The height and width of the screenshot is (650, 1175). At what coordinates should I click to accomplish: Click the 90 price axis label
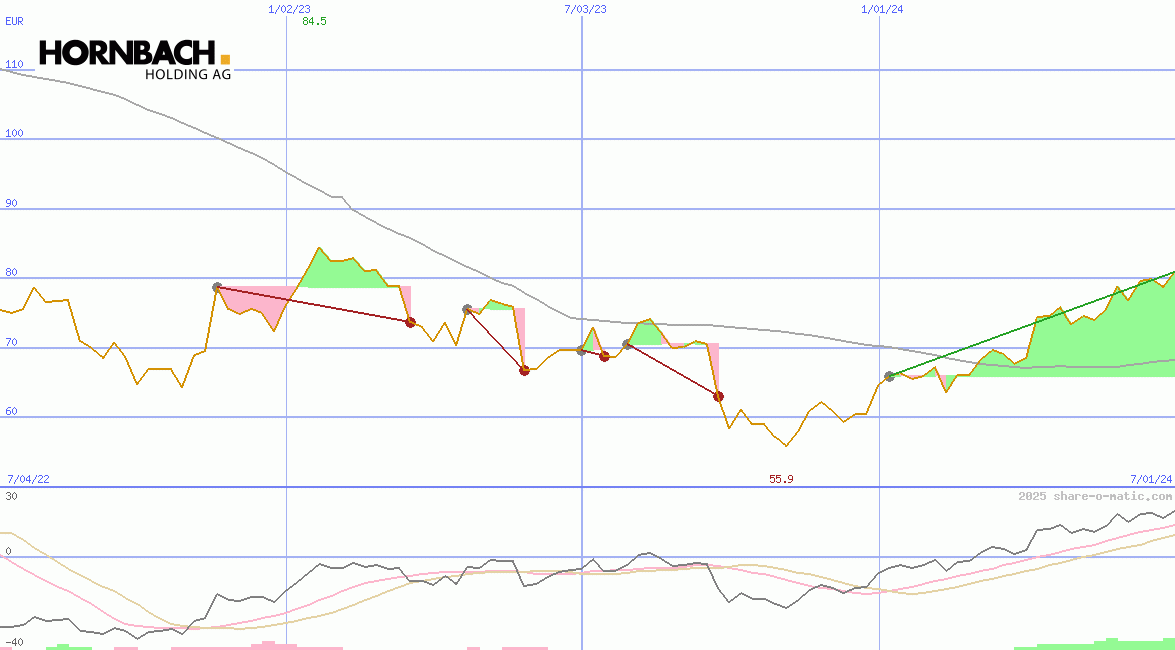pos(11,203)
